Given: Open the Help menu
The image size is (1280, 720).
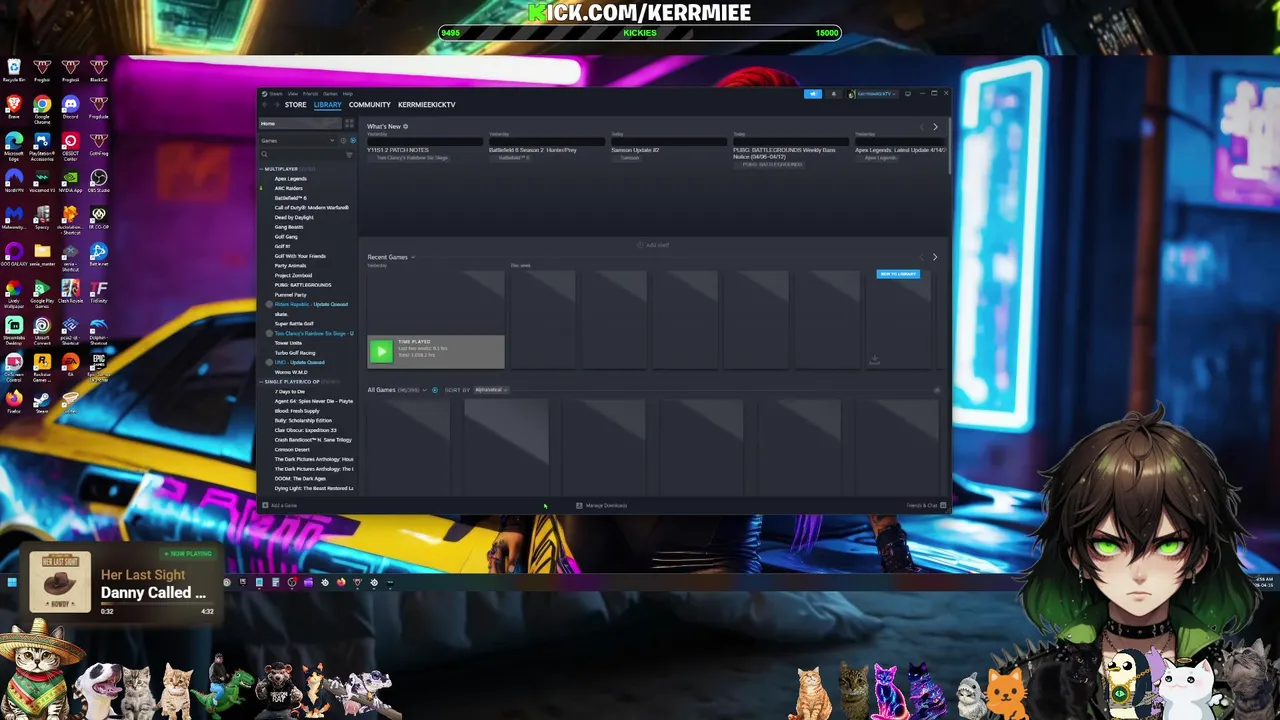Looking at the screenshot, I should (x=348, y=94).
